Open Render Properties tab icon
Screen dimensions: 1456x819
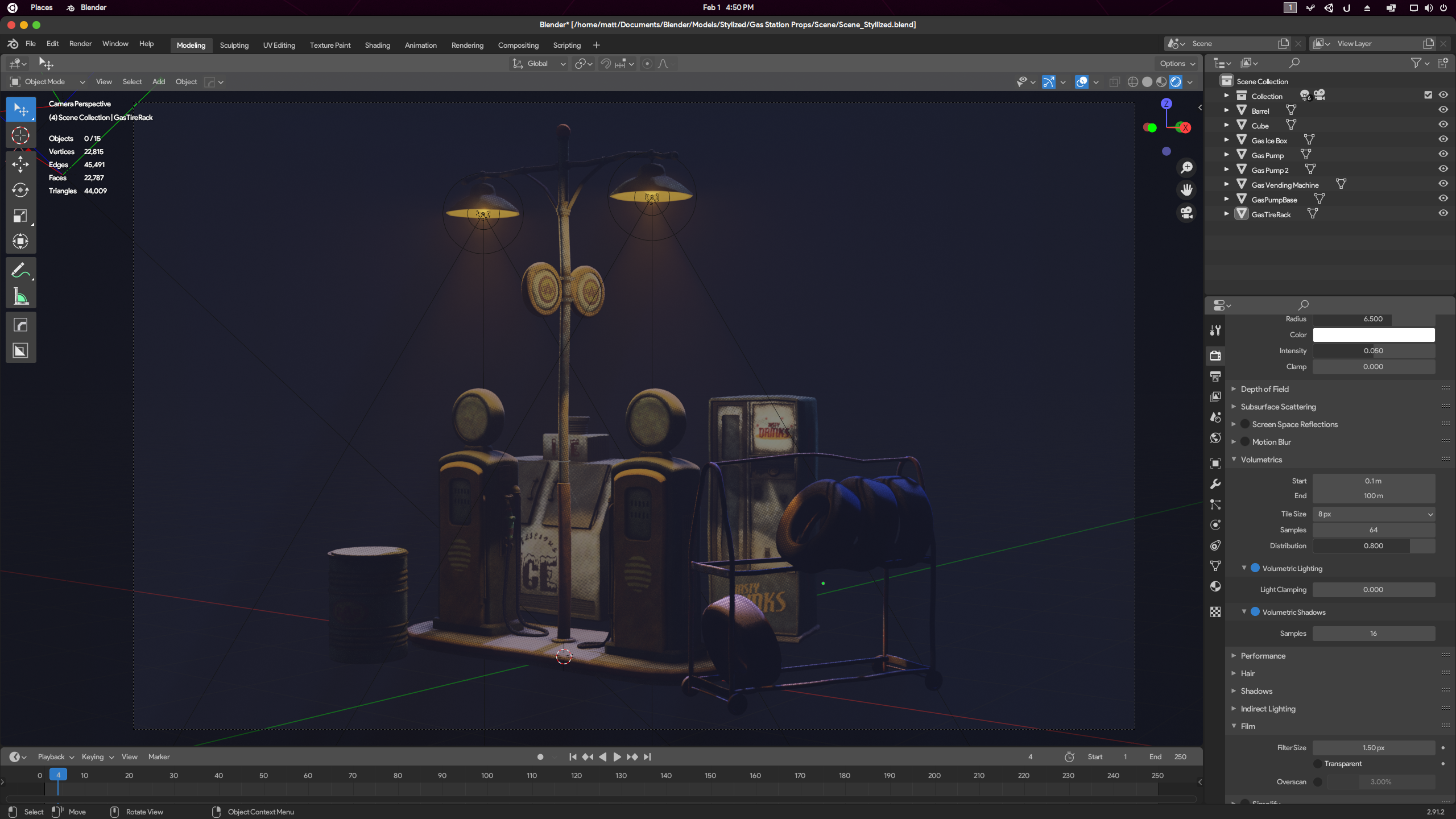(x=1215, y=355)
